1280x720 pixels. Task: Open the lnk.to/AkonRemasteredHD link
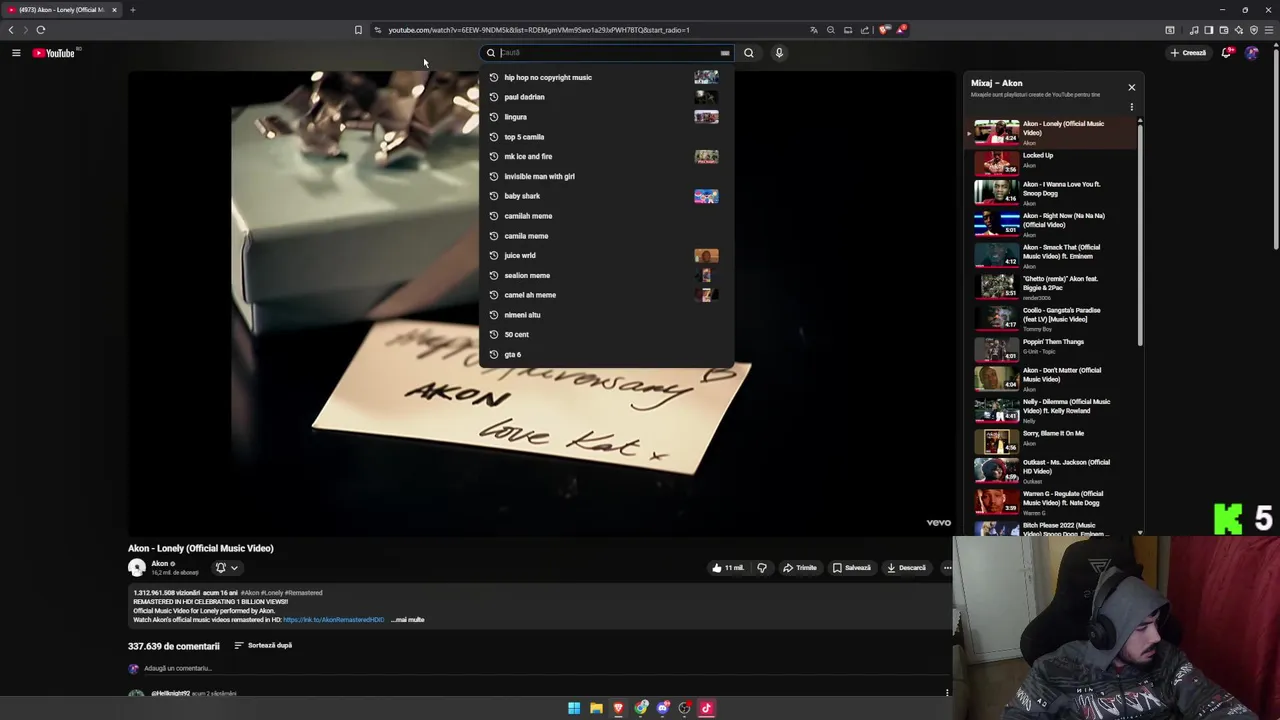pyautogui.click(x=334, y=620)
